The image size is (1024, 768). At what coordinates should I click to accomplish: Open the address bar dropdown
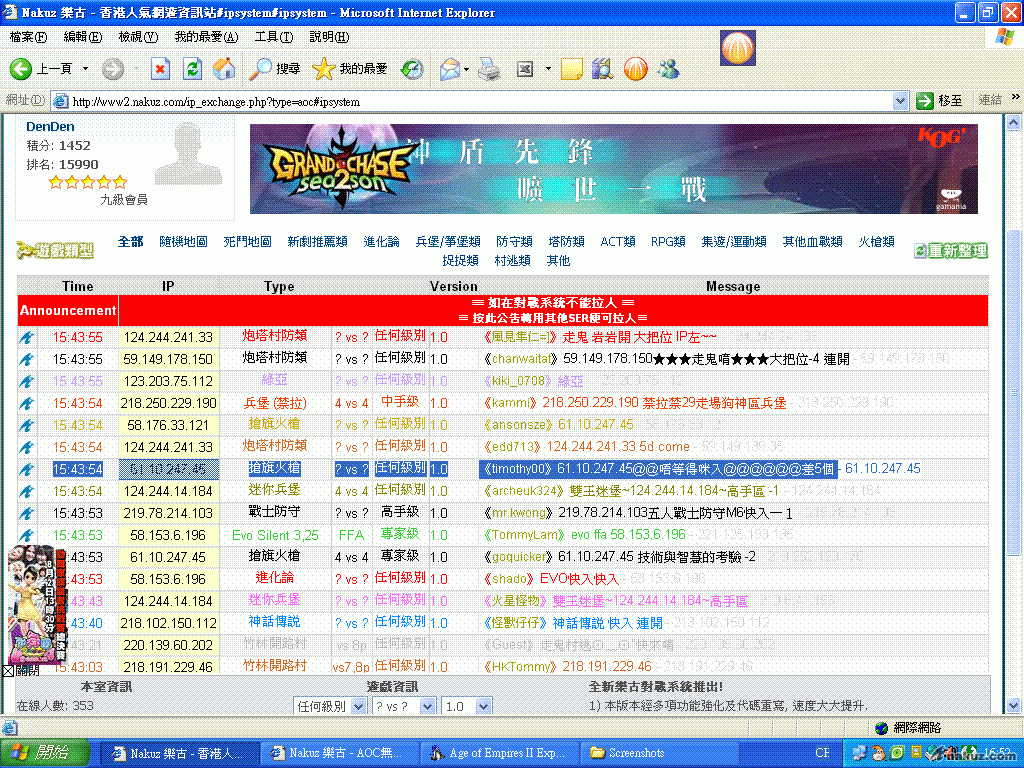tap(900, 101)
